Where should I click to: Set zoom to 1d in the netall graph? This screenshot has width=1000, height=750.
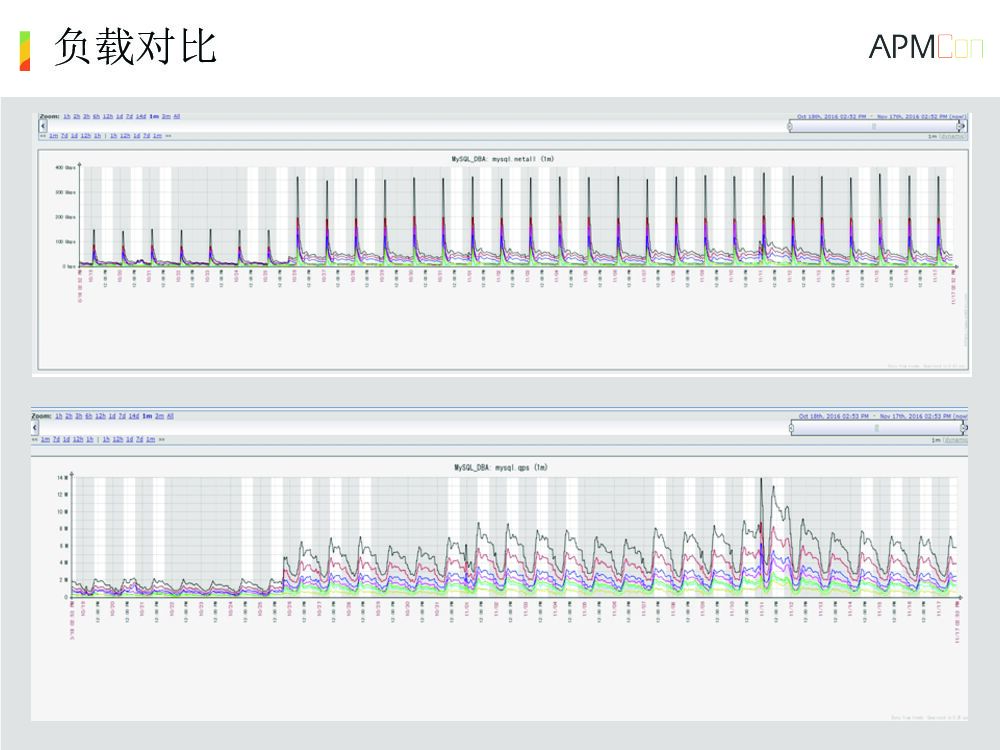(x=119, y=117)
